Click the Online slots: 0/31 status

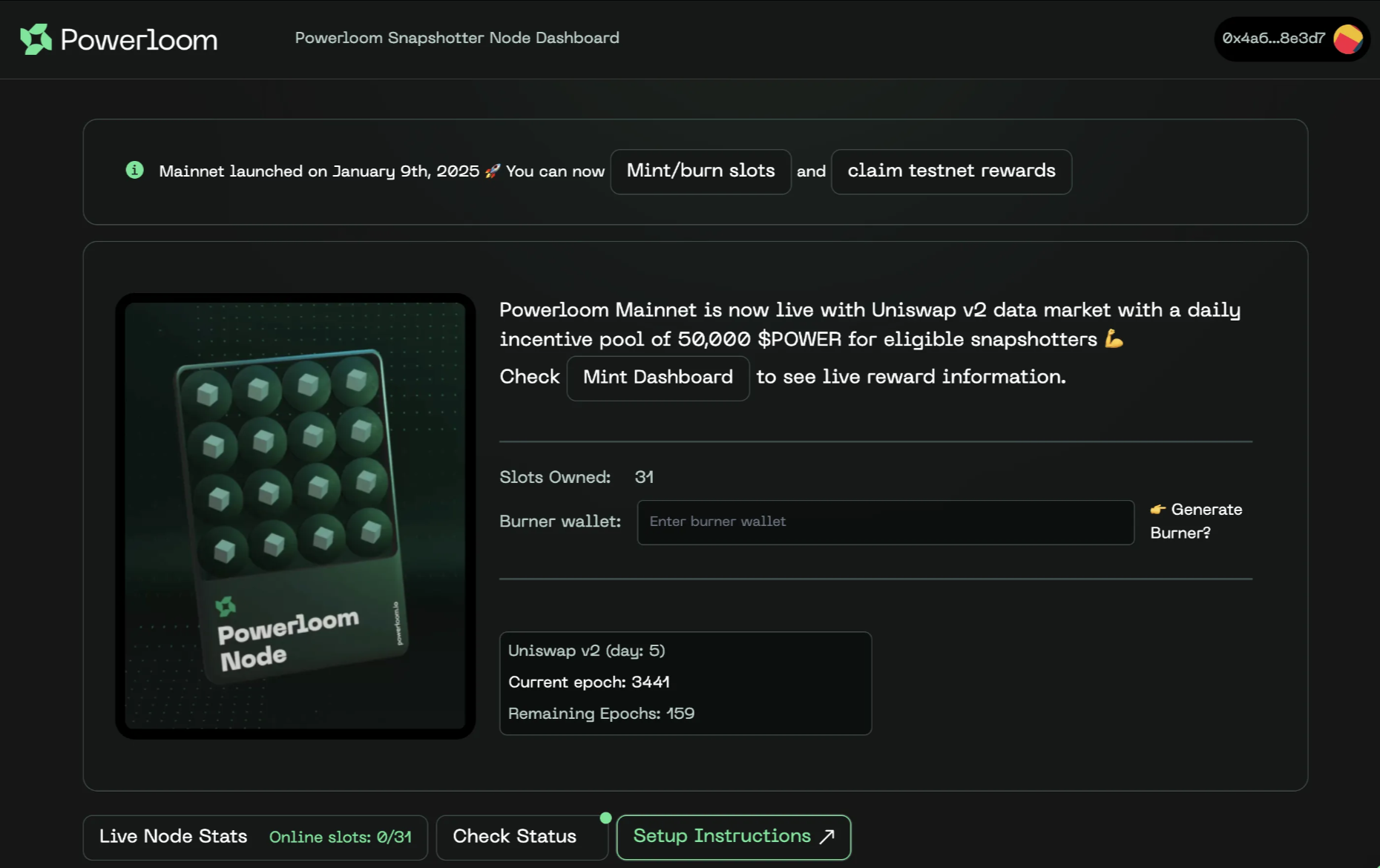pyautogui.click(x=340, y=837)
